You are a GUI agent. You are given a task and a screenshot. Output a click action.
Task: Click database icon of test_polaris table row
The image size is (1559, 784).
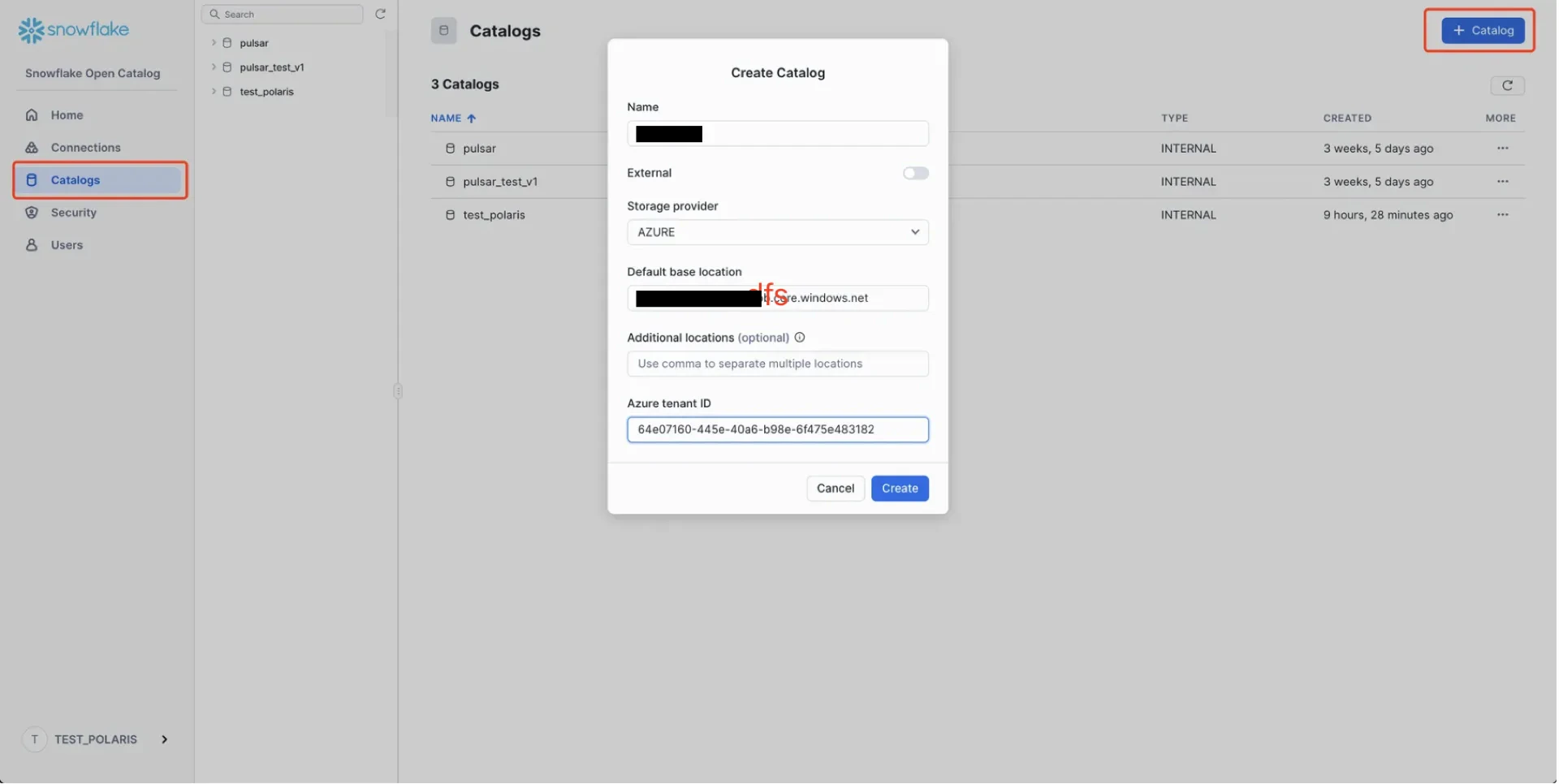pyautogui.click(x=450, y=215)
